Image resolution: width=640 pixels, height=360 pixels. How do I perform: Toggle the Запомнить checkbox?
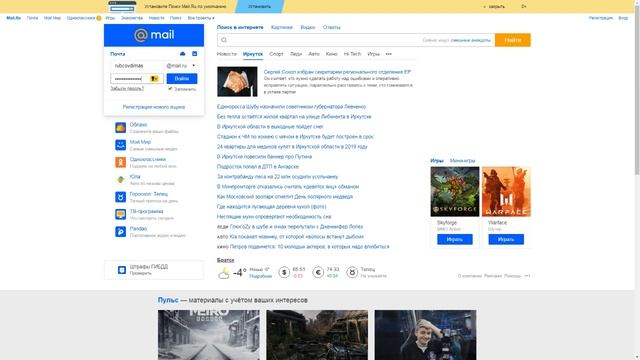click(170, 89)
